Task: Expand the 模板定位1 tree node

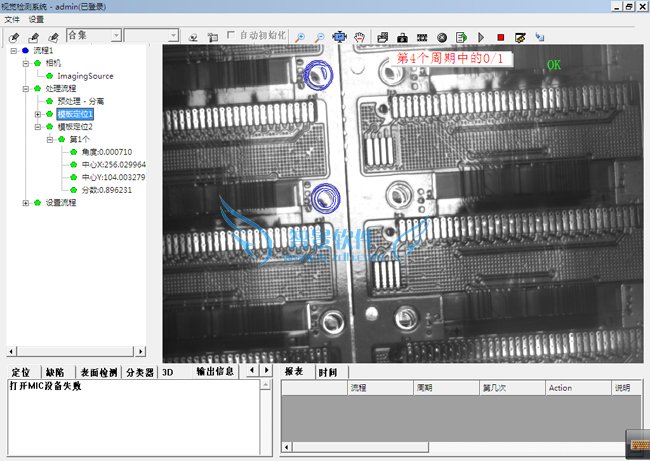Action: click(38, 114)
